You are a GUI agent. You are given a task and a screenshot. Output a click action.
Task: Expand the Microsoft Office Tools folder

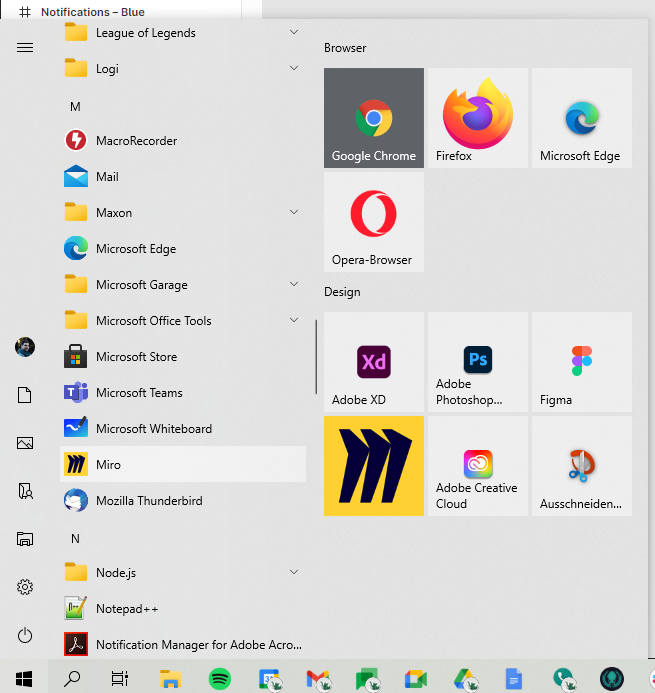pyautogui.click(x=183, y=321)
